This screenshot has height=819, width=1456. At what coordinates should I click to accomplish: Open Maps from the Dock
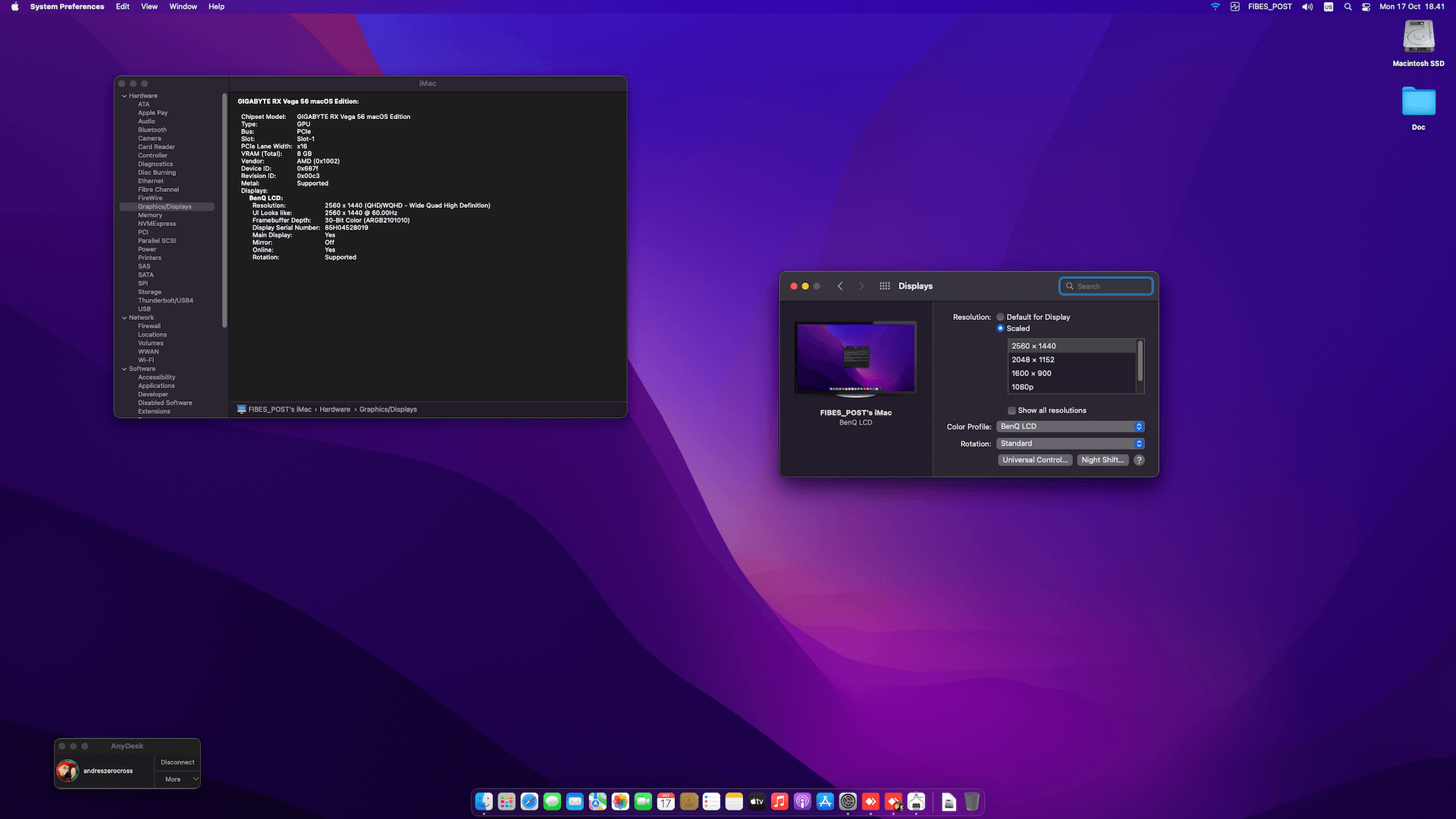(598, 802)
